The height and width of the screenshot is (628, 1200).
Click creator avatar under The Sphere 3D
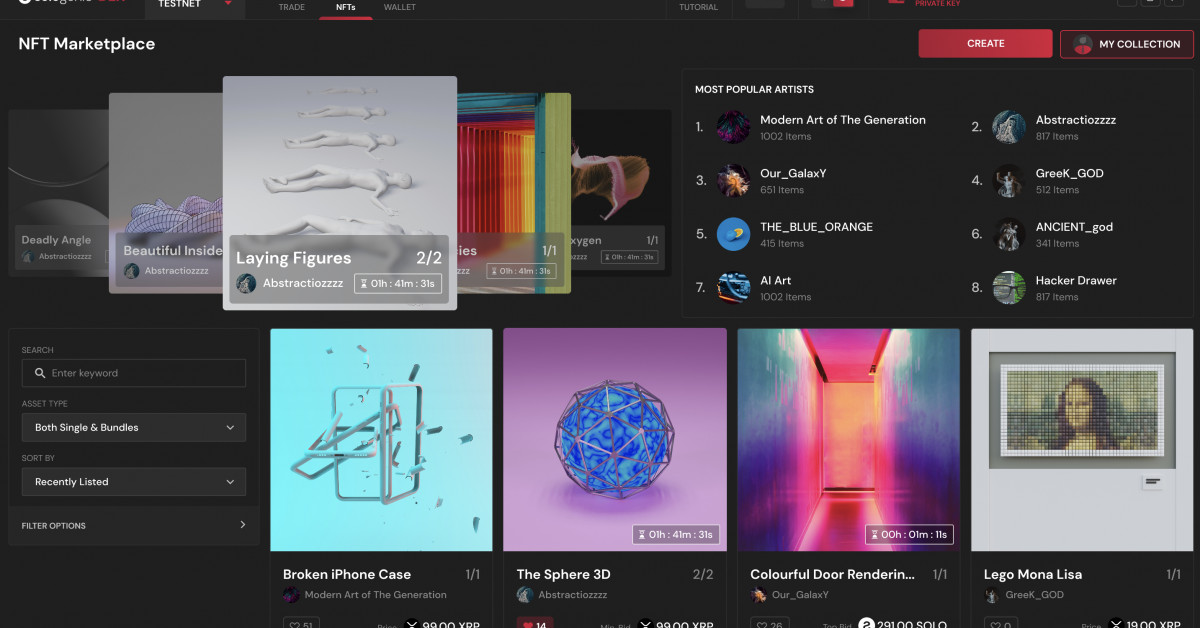[525, 595]
